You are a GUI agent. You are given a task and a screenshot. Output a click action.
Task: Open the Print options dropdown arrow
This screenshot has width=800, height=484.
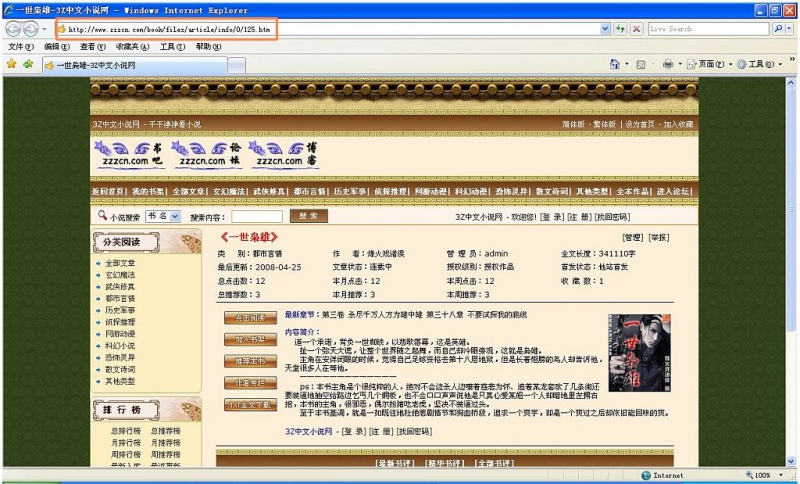(x=680, y=64)
